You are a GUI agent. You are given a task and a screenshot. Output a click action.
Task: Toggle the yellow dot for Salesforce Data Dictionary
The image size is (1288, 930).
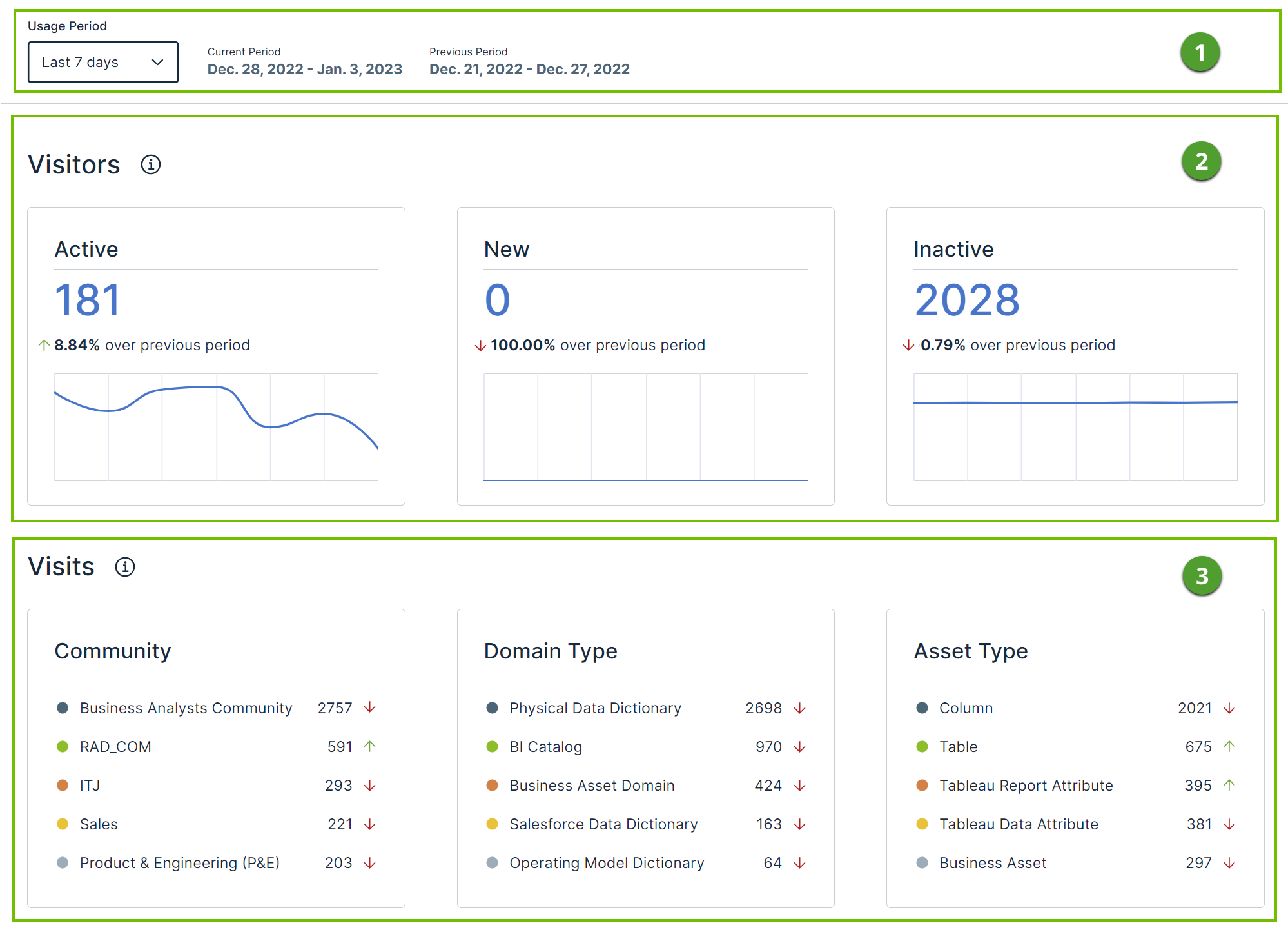coord(492,824)
